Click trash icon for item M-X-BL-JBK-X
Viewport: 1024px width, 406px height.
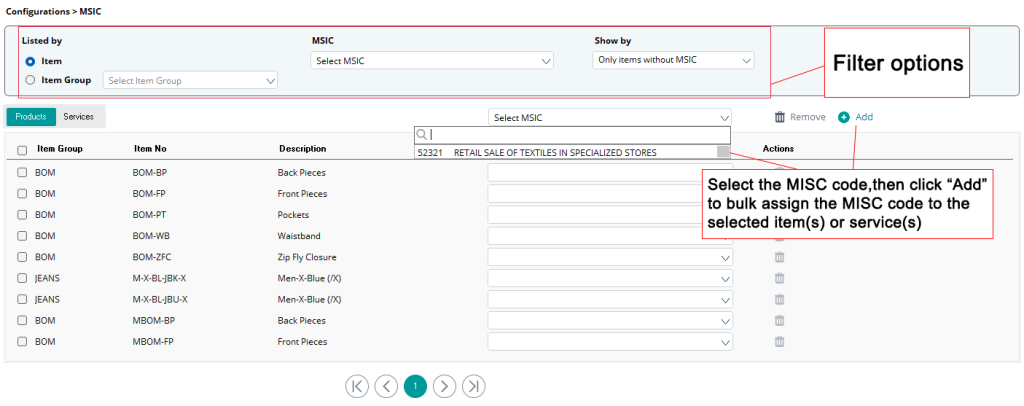(x=779, y=278)
